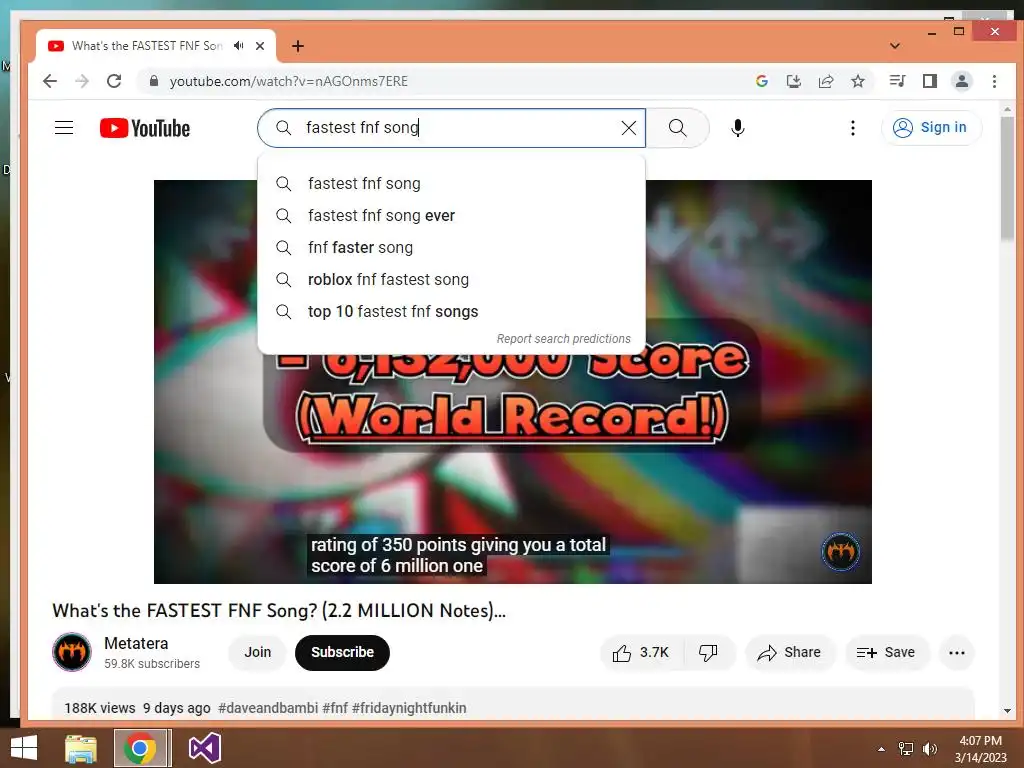Share the video
1024x768 pixels.
(789, 652)
